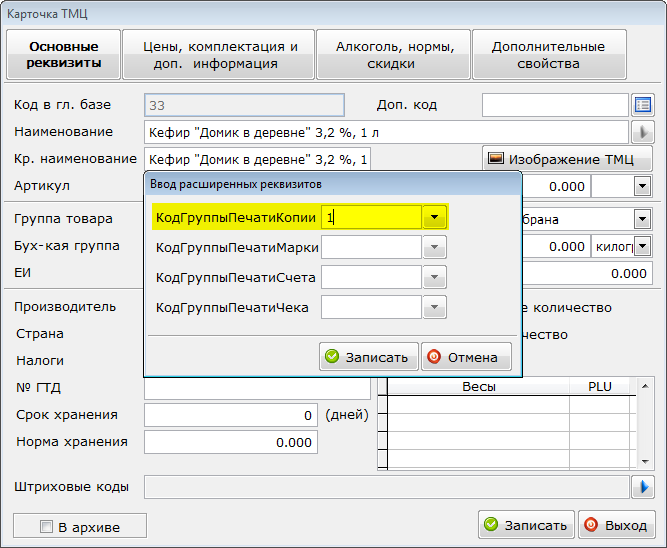Open the additional code list icon

click(x=642, y=105)
